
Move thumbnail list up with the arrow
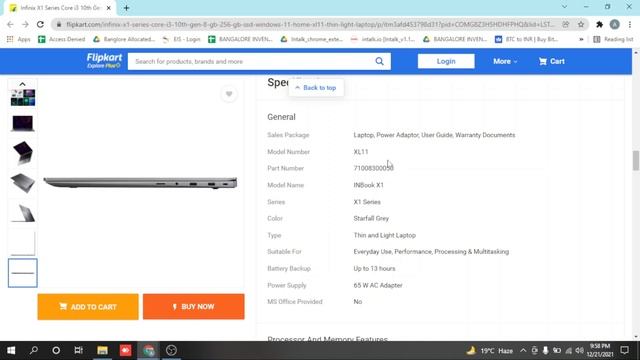tap(22, 84)
